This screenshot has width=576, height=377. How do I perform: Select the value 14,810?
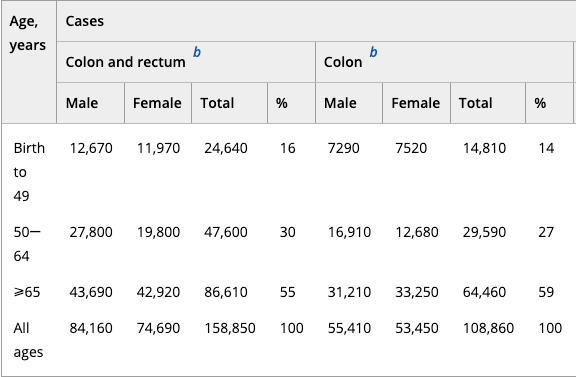[484, 148]
